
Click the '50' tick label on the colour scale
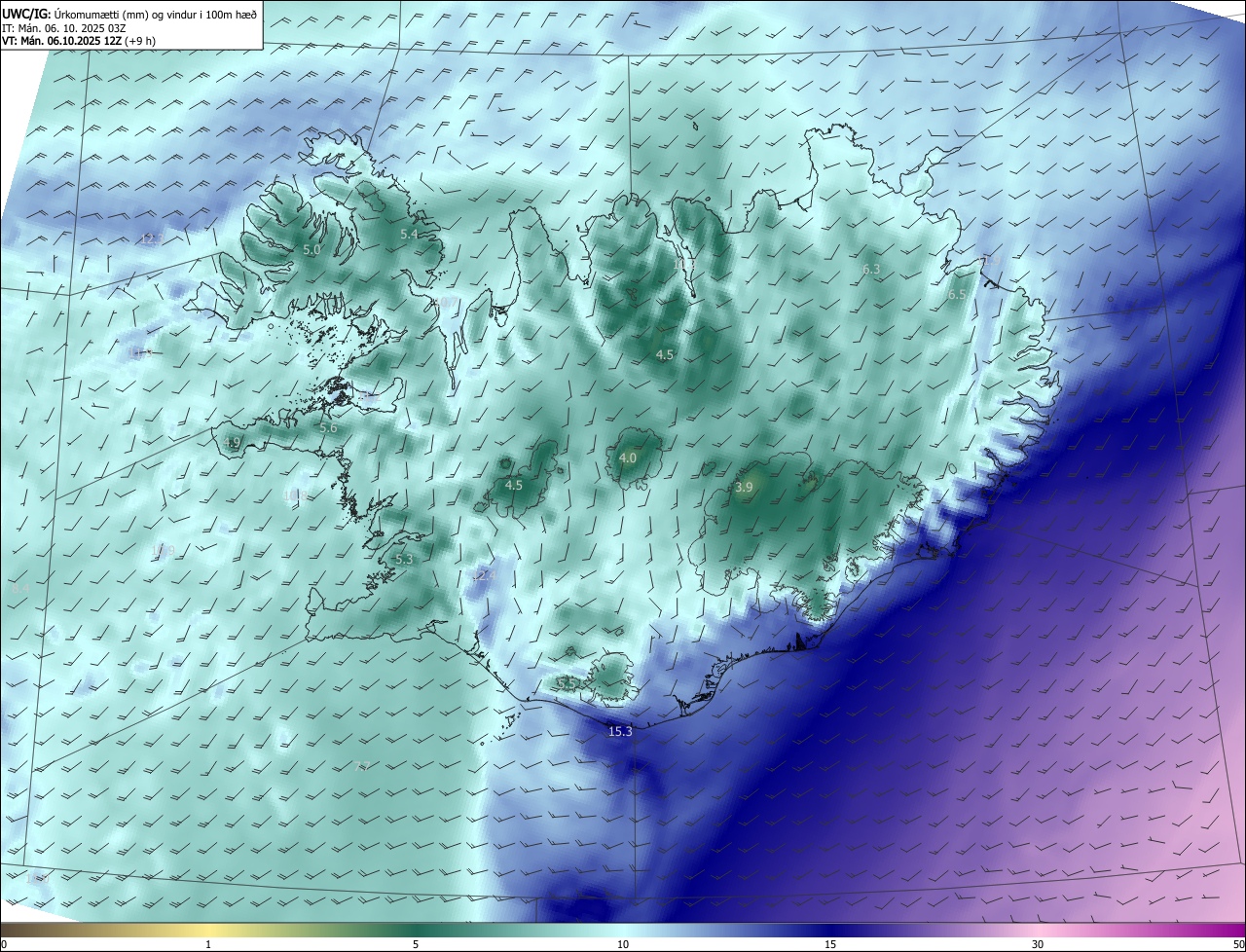coord(1238,944)
